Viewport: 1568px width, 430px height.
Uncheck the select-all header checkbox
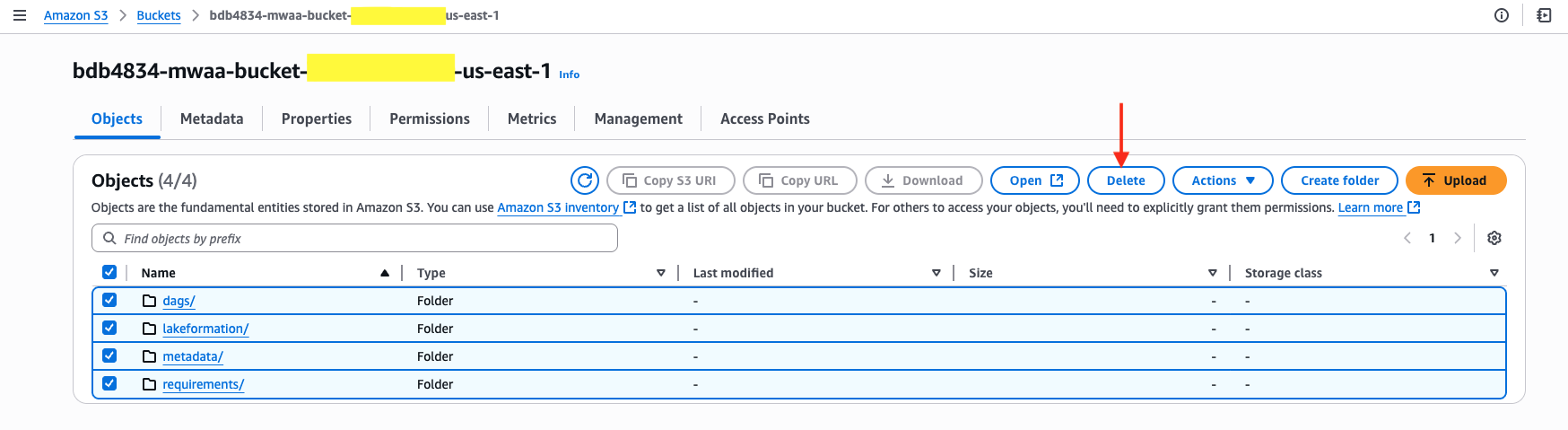coord(109,272)
